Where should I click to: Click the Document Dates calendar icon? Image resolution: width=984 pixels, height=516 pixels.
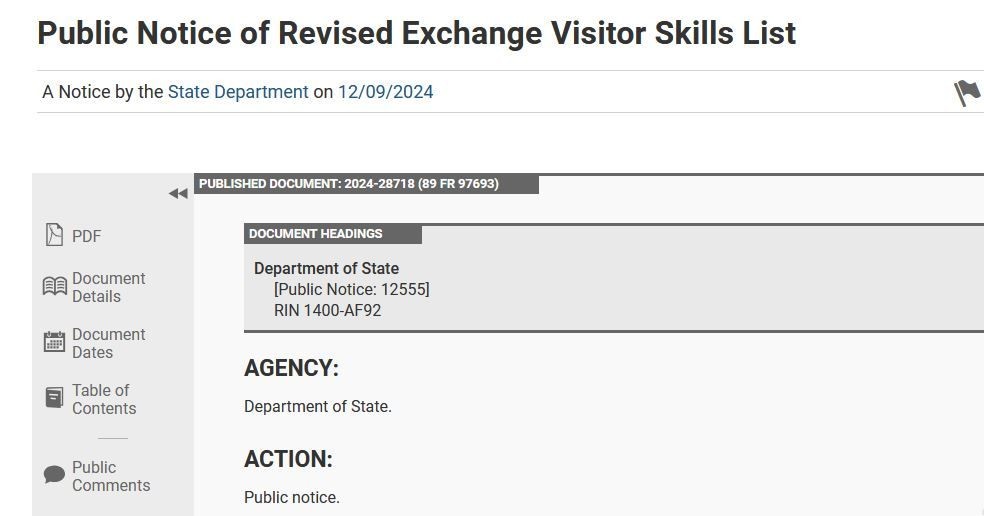[54, 342]
